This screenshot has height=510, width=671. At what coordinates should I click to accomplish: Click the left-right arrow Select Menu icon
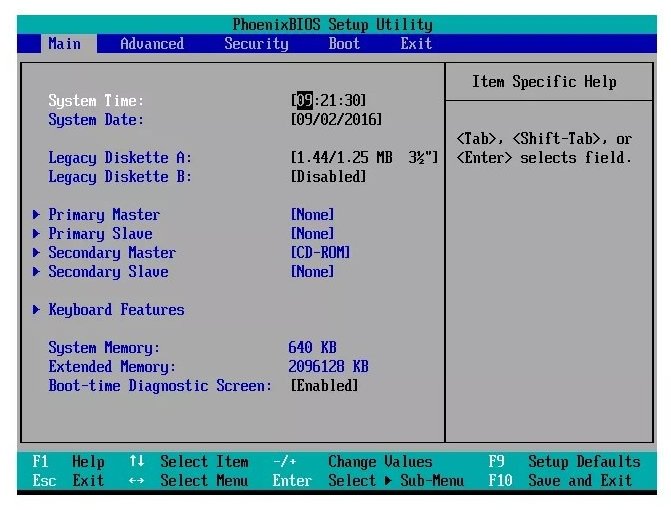[x=137, y=481]
